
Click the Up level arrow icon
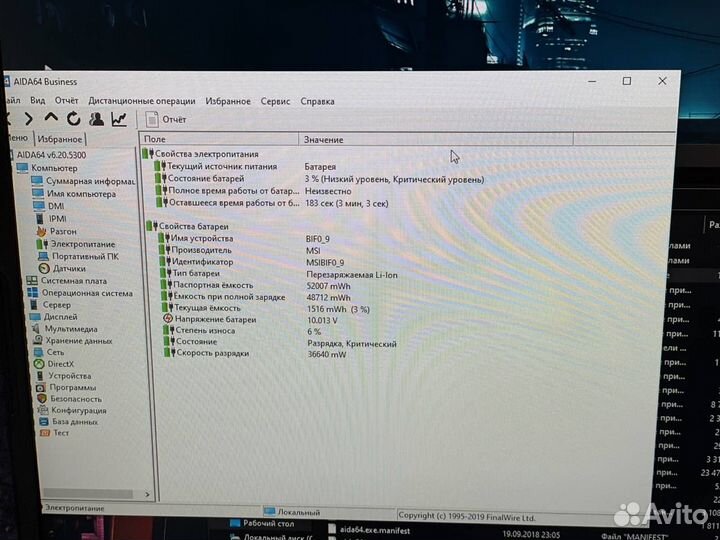[51, 118]
